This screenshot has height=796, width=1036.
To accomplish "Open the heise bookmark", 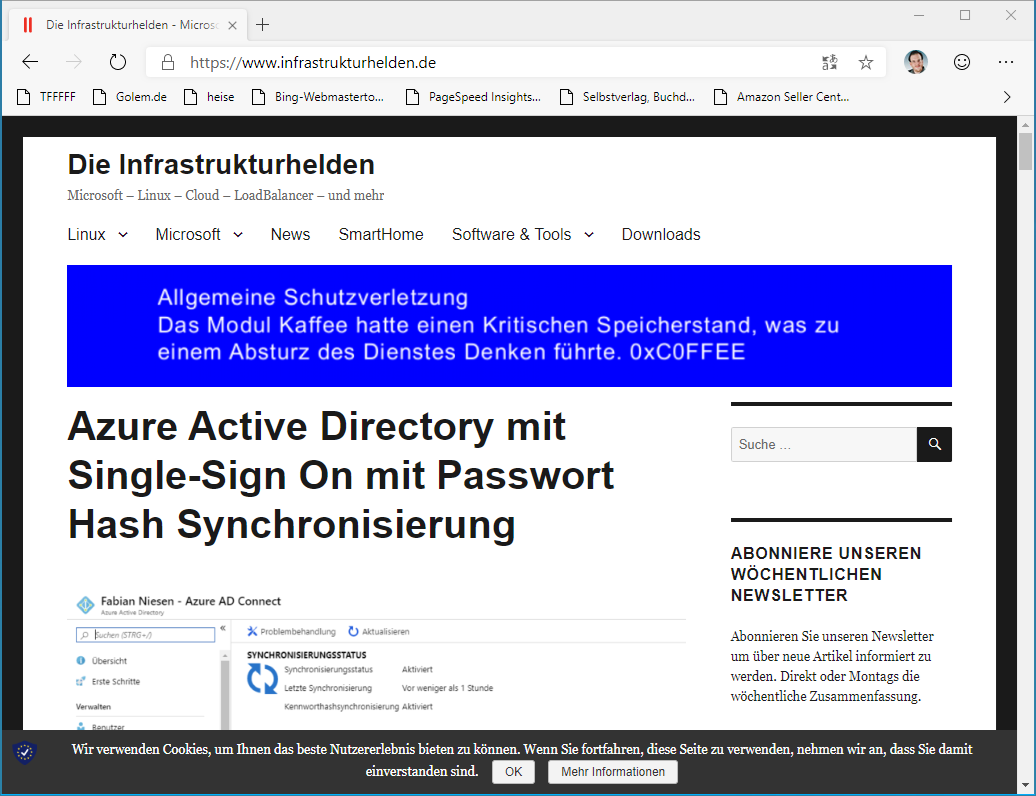I will tap(209, 97).
